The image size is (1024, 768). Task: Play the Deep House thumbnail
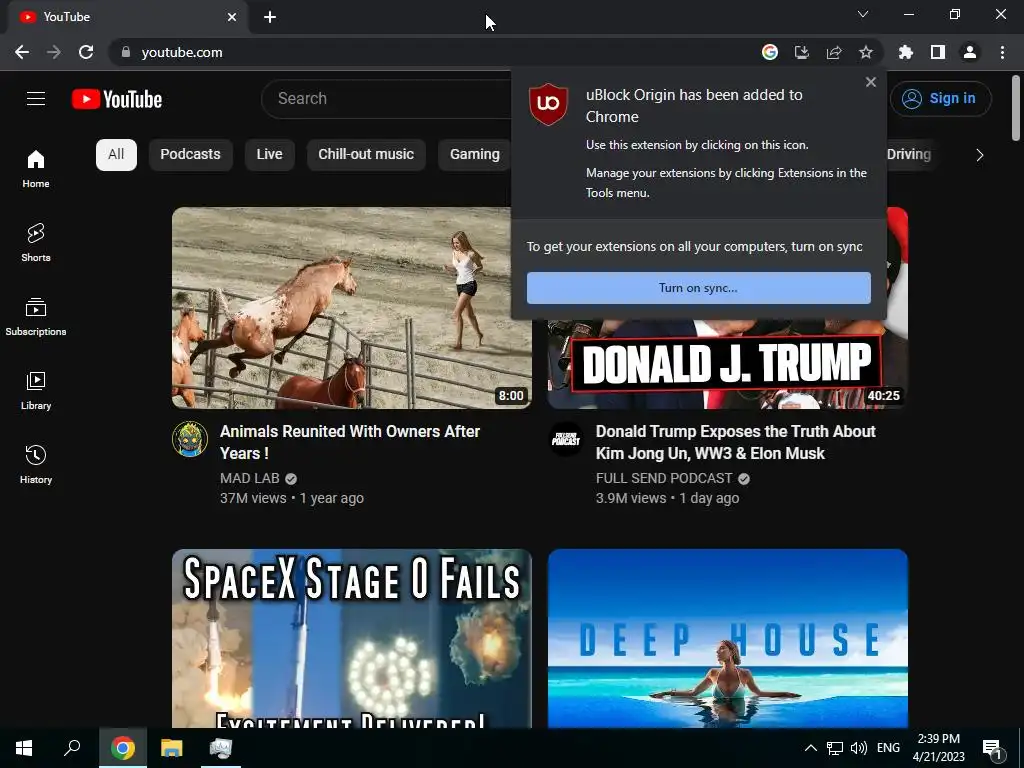click(x=728, y=638)
